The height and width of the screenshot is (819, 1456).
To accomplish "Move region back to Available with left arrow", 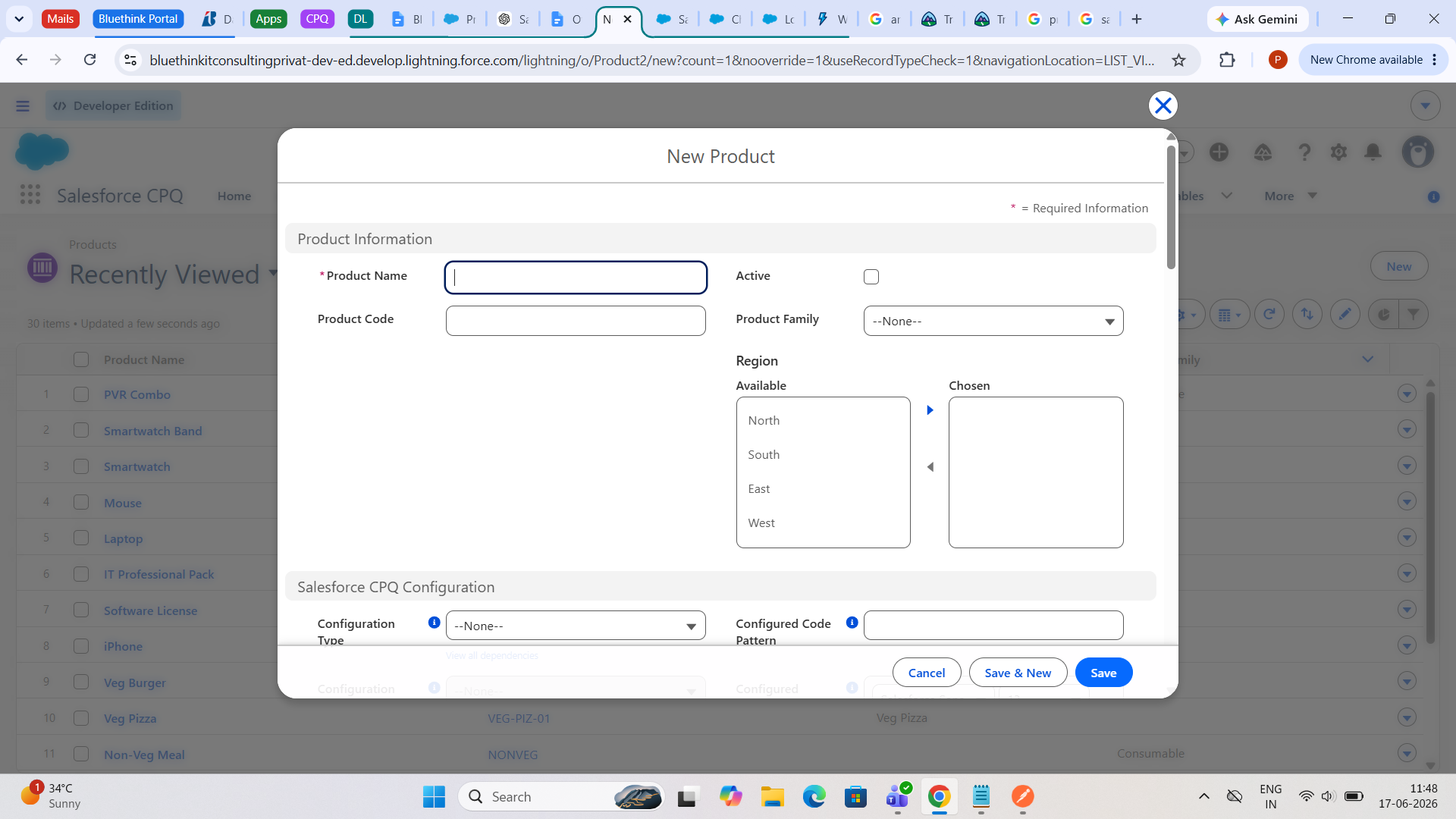I will [x=930, y=467].
